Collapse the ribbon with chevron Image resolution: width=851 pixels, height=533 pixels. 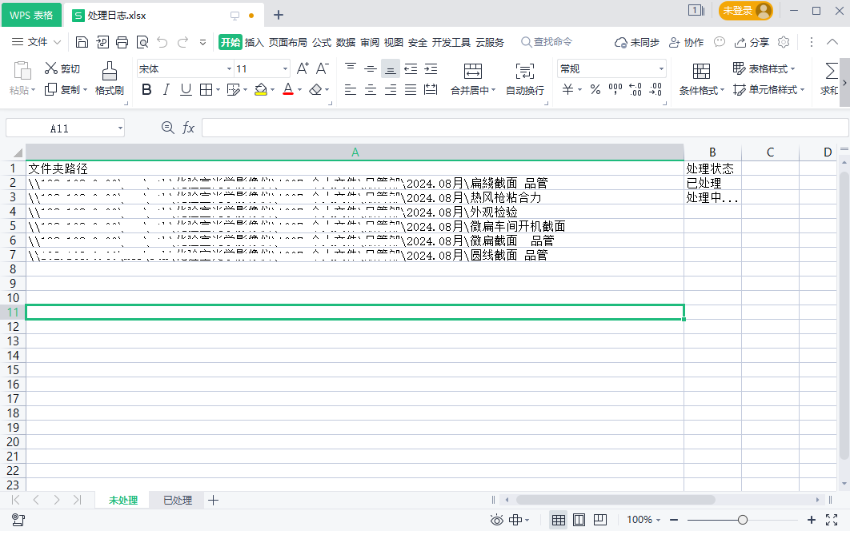(x=833, y=42)
